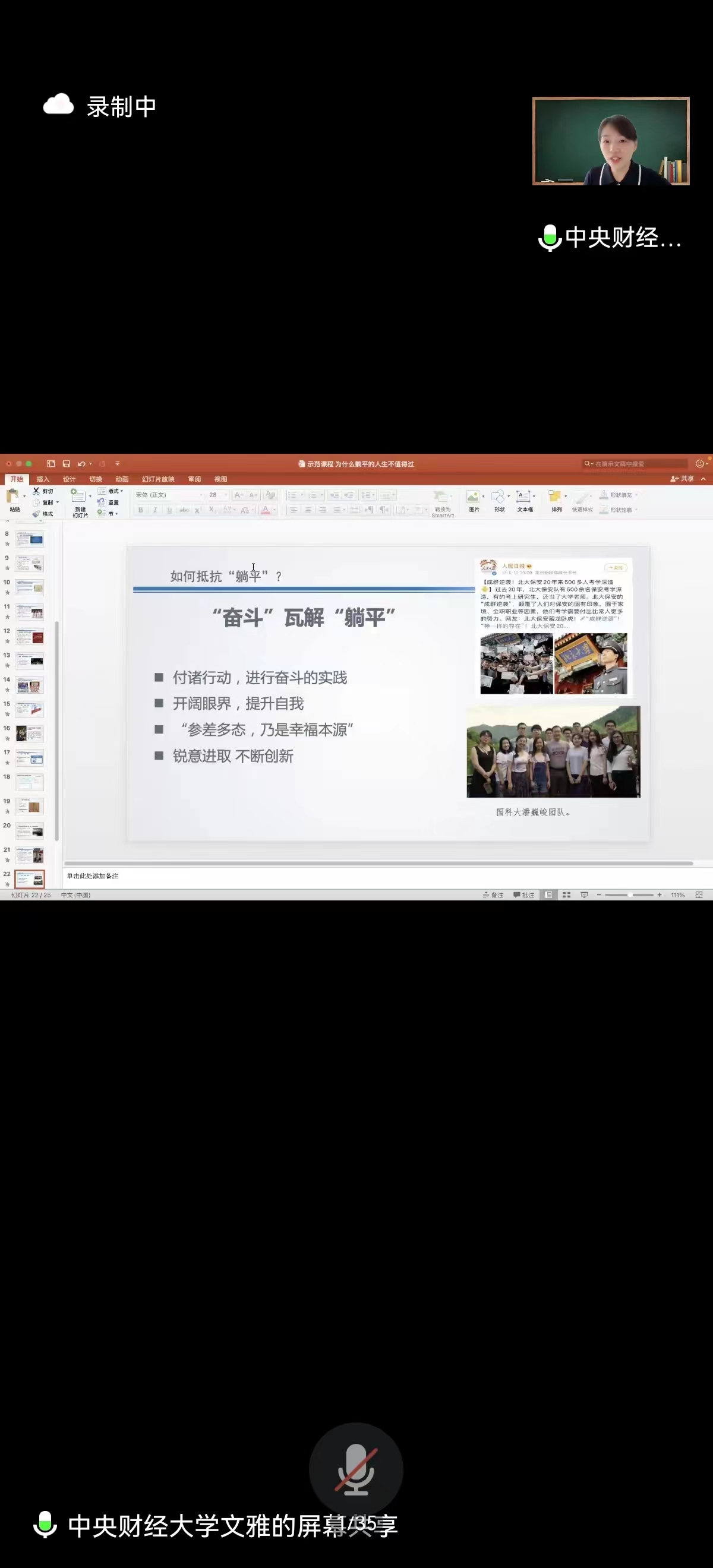Click the zoom slider in status bar
The height and width of the screenshot is (1568, 713).
tap(629, 895)
